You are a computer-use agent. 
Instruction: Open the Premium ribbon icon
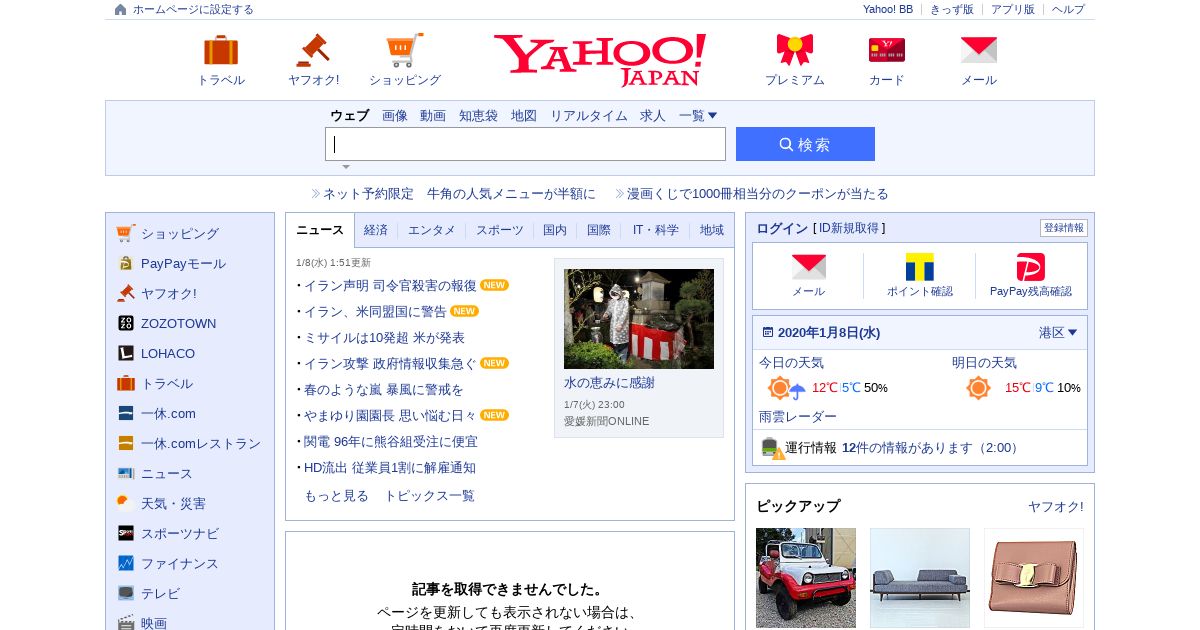(795, 50)
